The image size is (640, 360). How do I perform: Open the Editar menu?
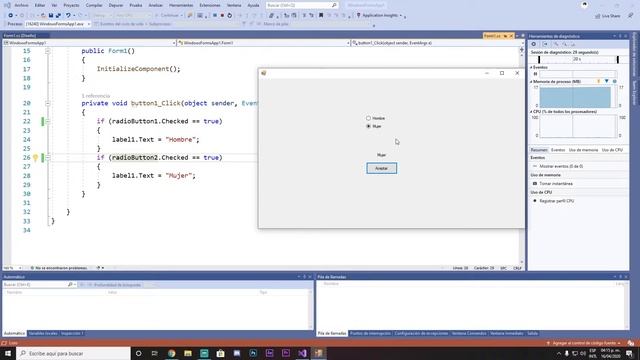[x=40, y=5]
